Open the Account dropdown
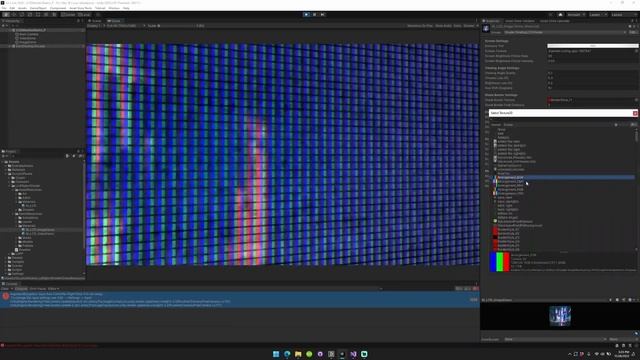Screen dimensions: 640x360 point(576,14)
